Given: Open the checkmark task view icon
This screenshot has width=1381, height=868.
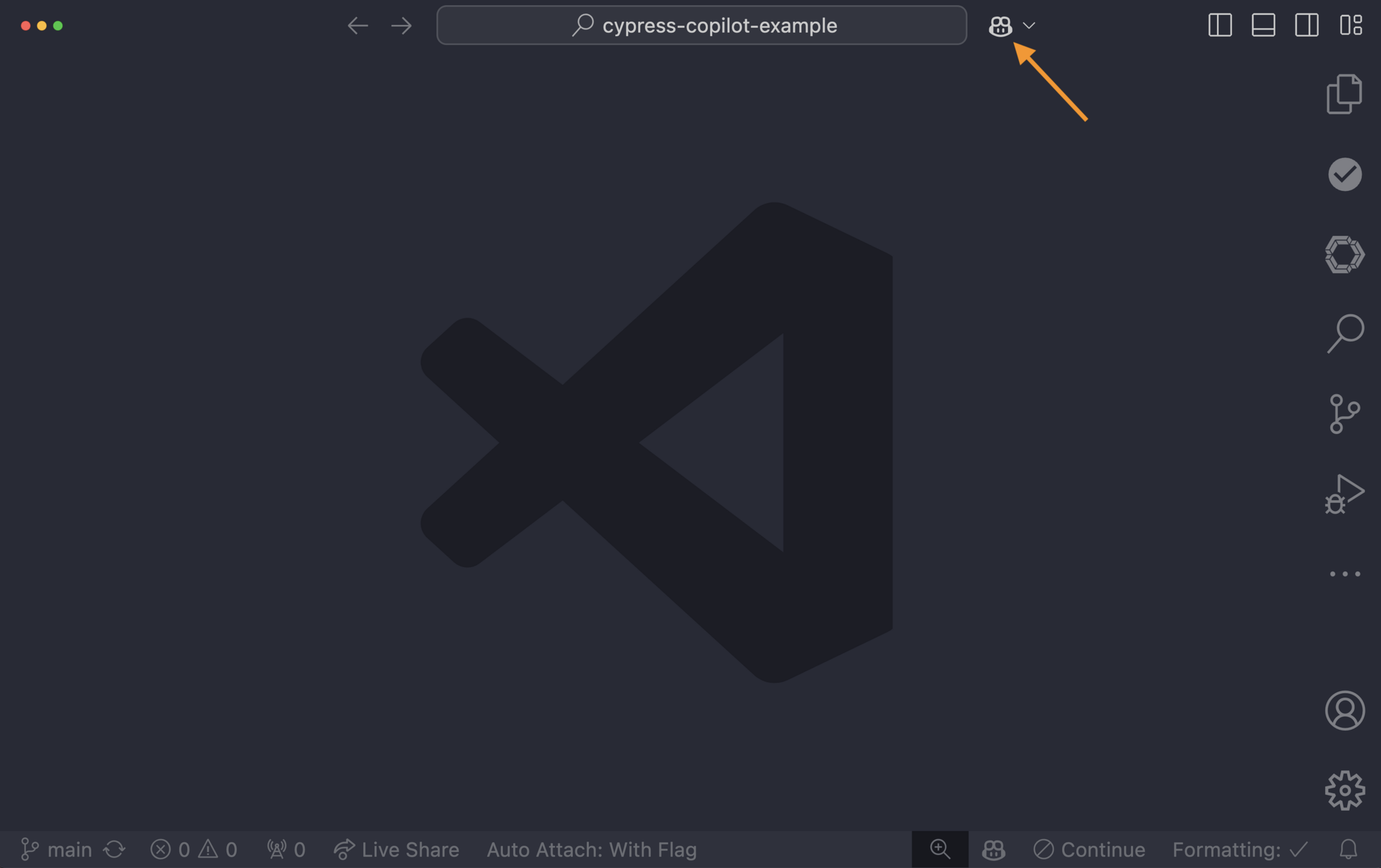Looking at the screenshot, I should click(1344, 174).
